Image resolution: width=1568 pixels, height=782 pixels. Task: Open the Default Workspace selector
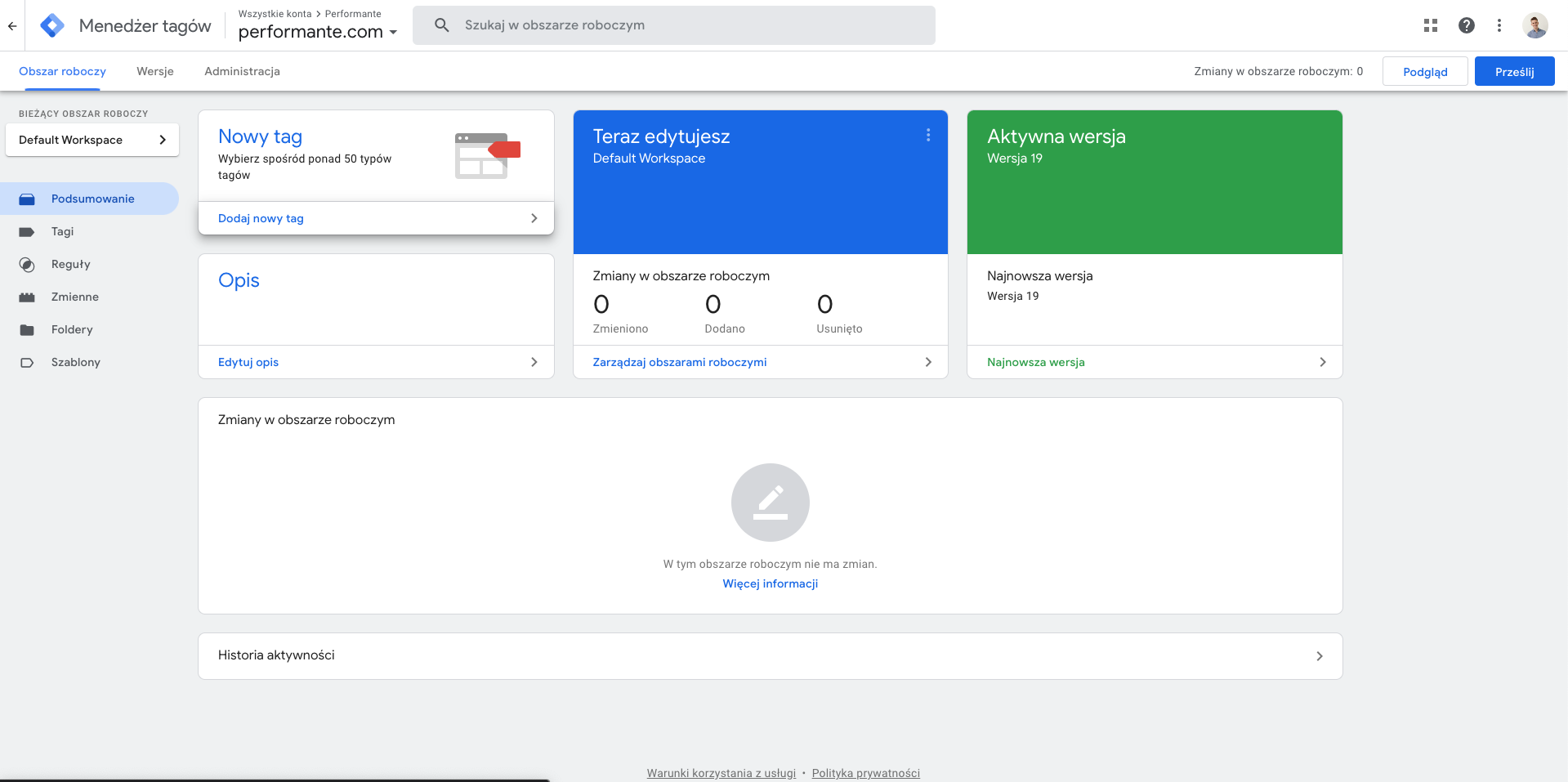[x=92, y=140]
